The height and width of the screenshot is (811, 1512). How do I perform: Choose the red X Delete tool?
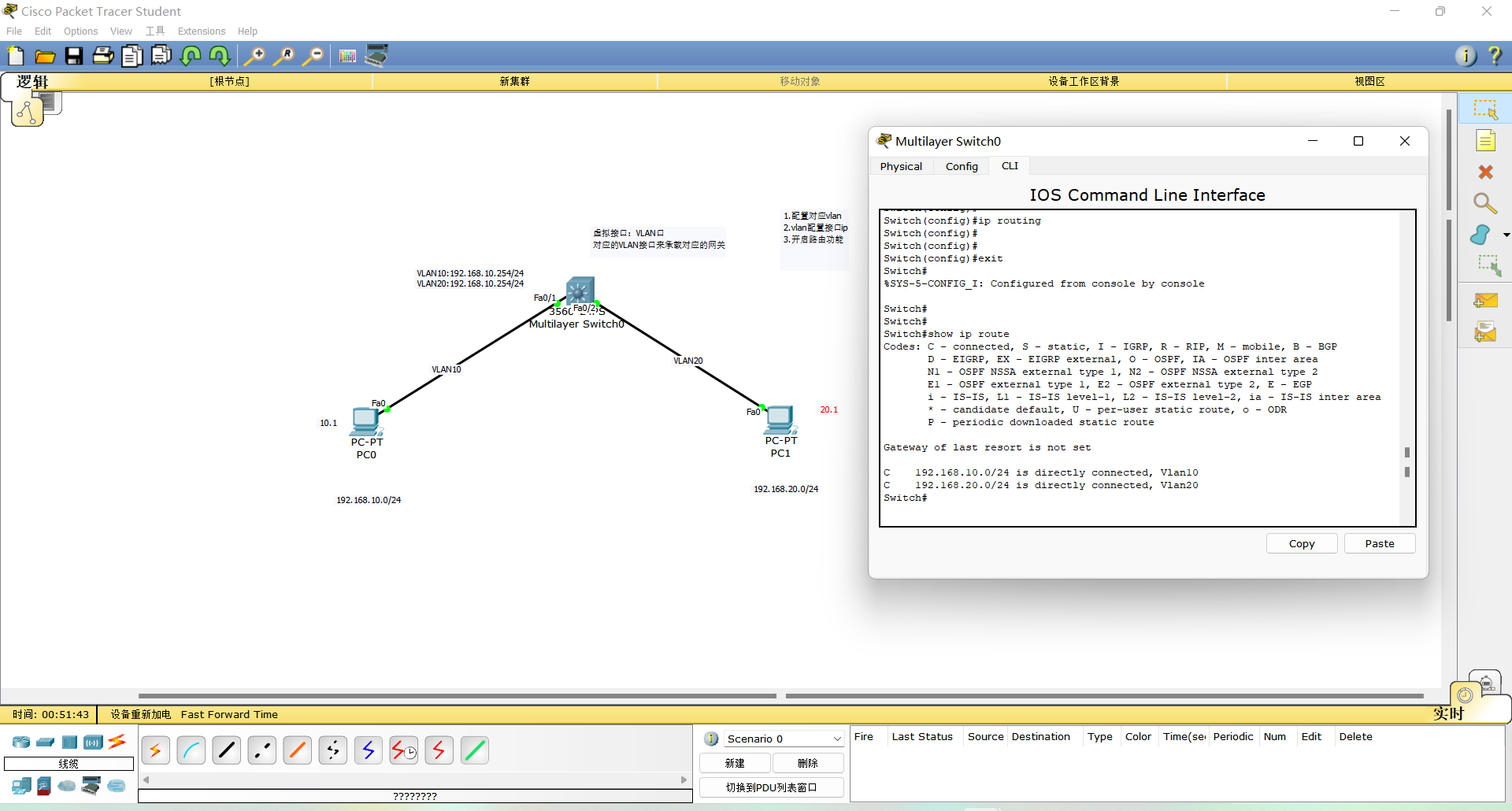pyautogui.click(x=1485, y=172)
